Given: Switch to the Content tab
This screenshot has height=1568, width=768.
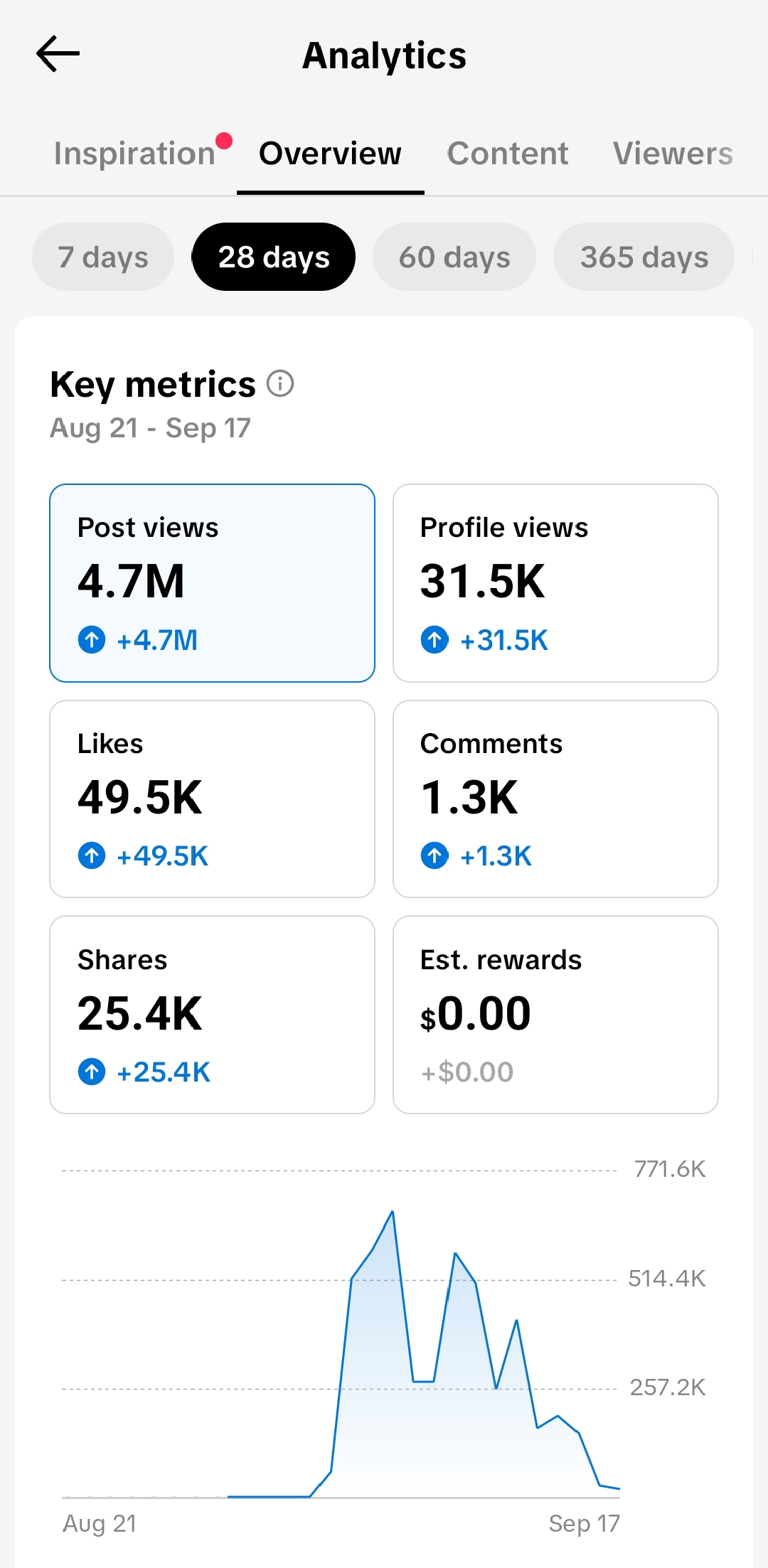Looking at the screenshot, I should pyautogui.click(x=508, y=154).
